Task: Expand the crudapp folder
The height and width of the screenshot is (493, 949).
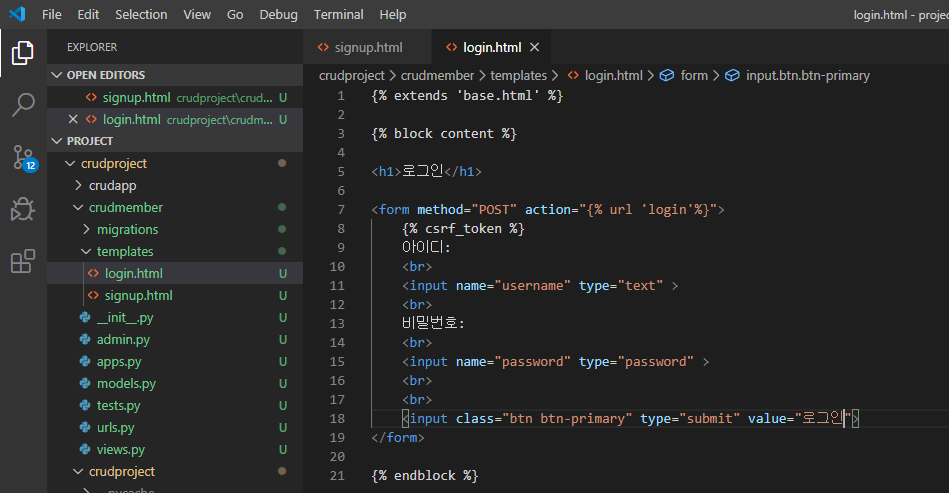Action: pos(175,185)
